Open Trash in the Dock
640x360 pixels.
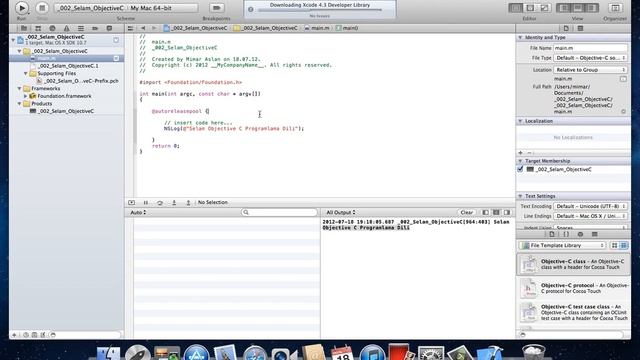click(x=533, y=352)
